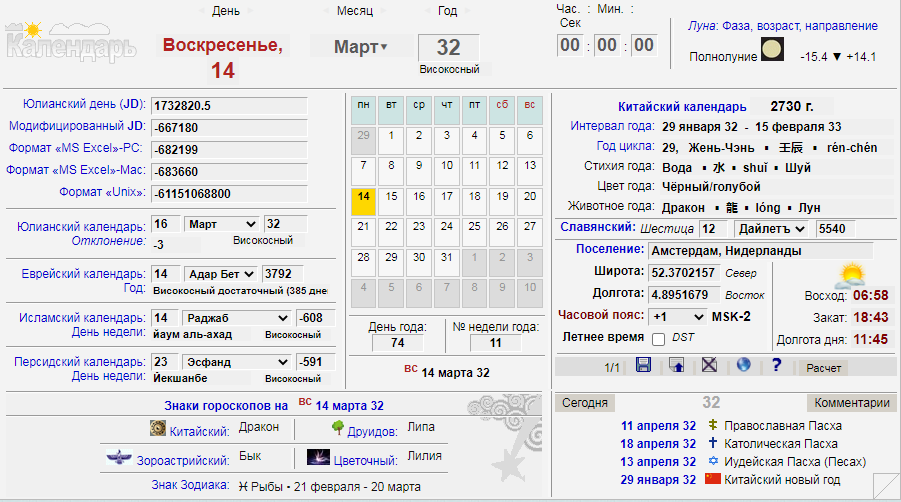Click the Zoroastrian winged symbol icon
901x502 pixels.
(x=120, y=458)
